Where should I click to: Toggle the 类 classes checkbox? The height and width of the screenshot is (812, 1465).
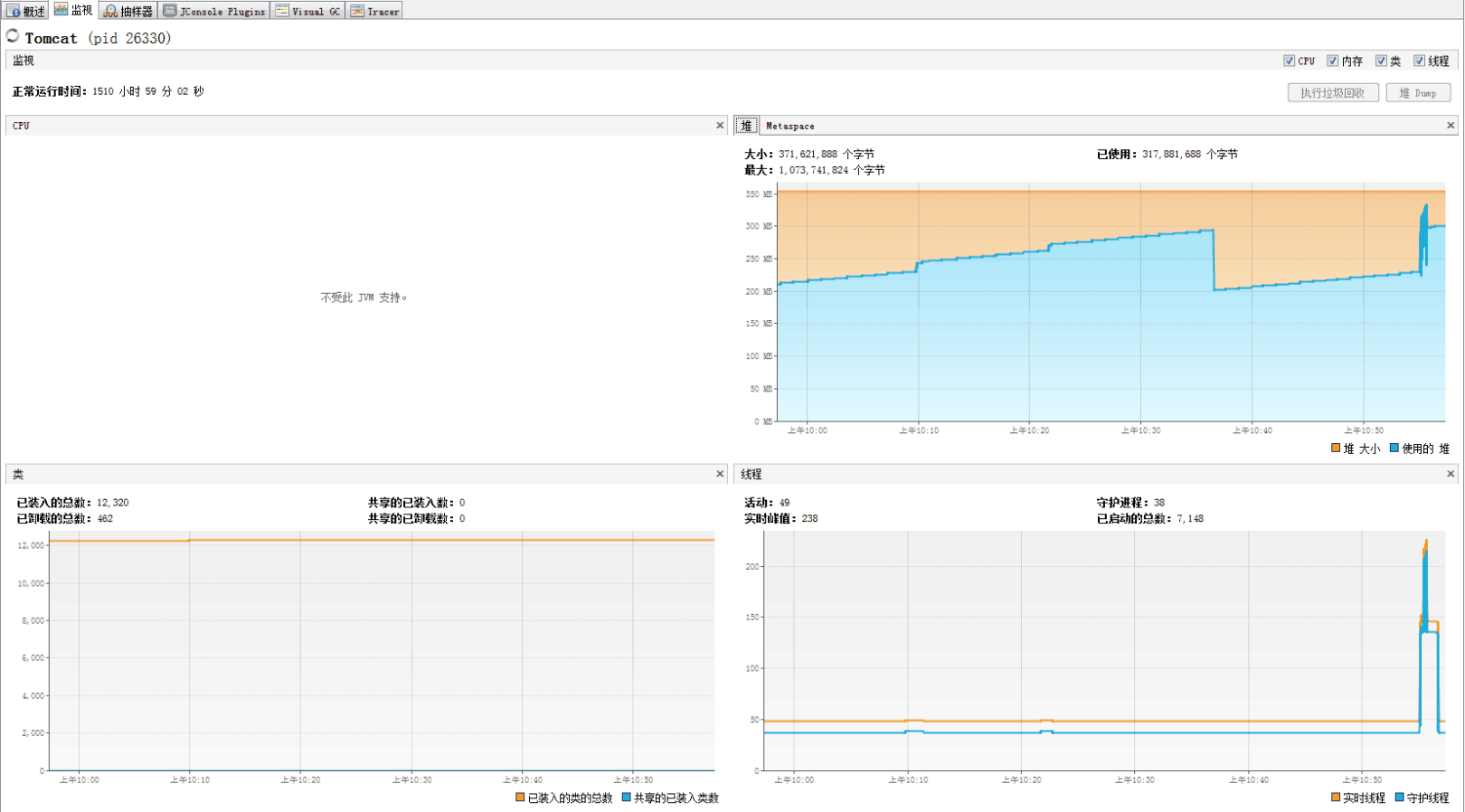[x=1381, y=61]
